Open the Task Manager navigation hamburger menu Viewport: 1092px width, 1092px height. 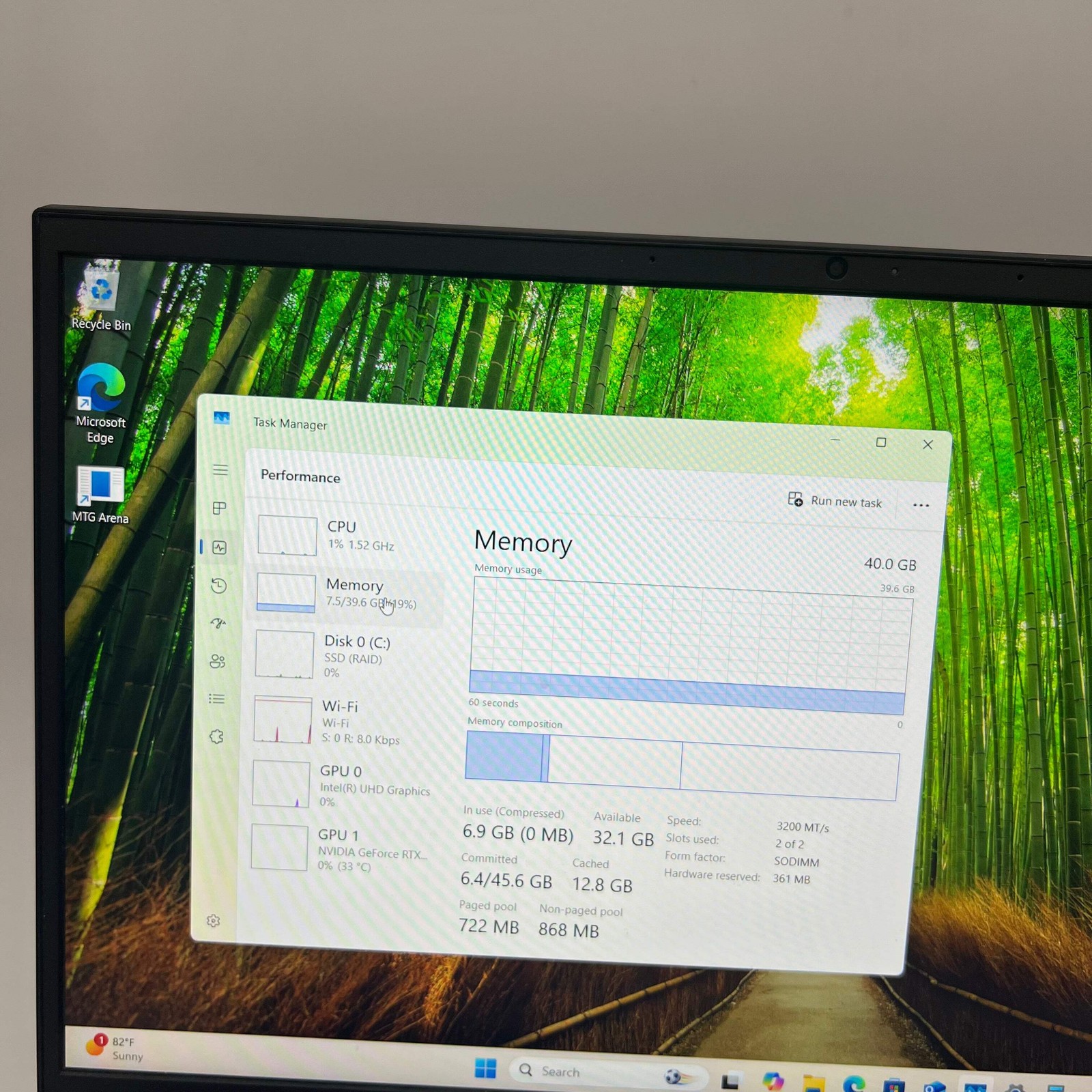[x=220, y=470]
